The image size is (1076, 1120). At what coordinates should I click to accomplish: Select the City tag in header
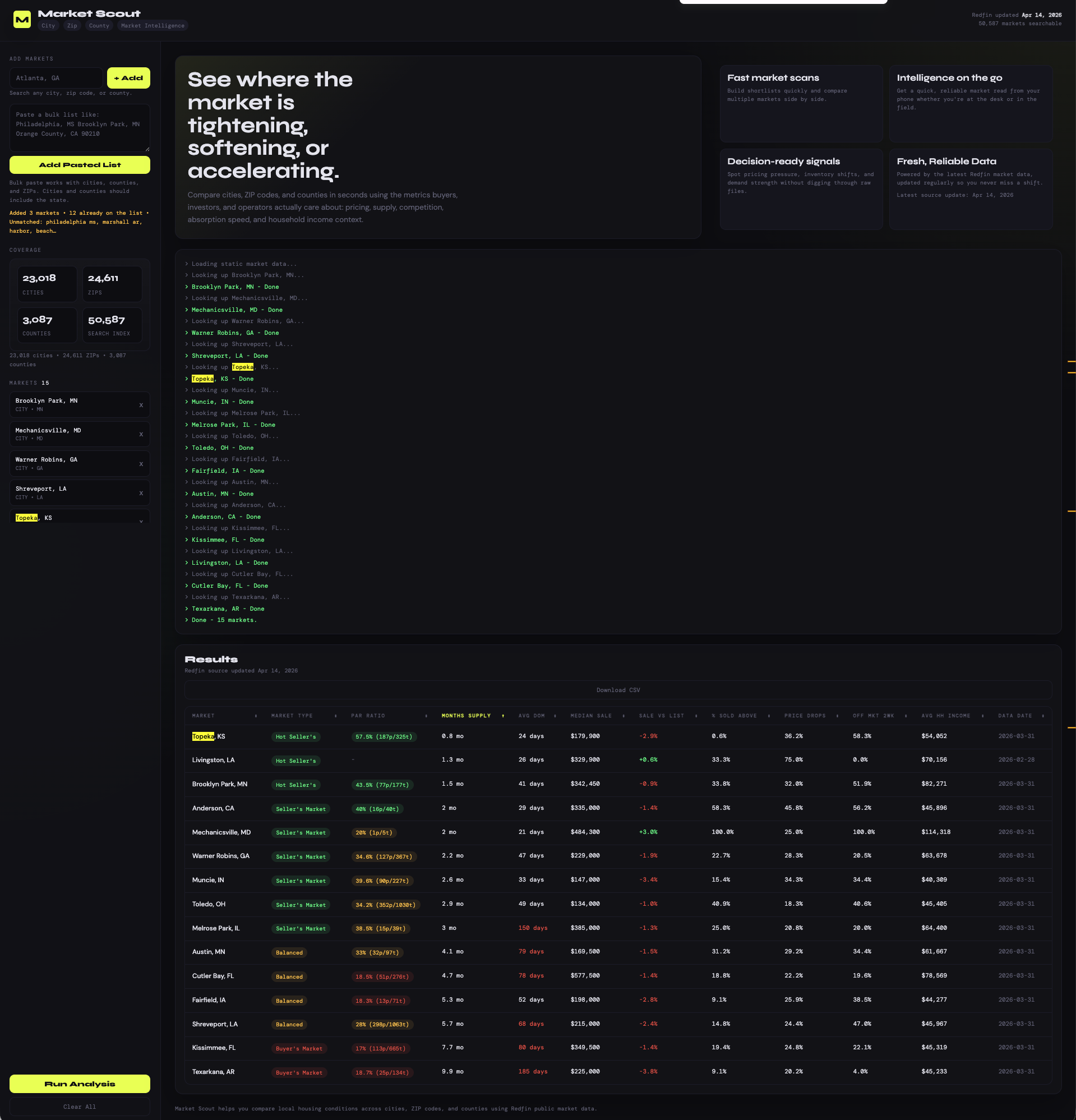coord(49,26)
